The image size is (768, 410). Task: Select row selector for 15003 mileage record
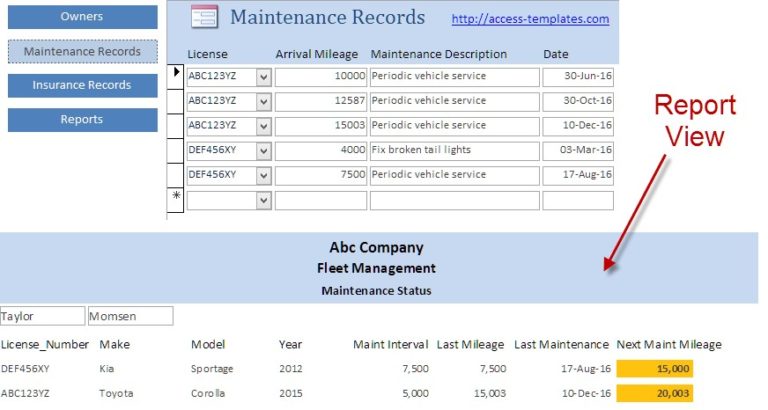tap(177, 125)
